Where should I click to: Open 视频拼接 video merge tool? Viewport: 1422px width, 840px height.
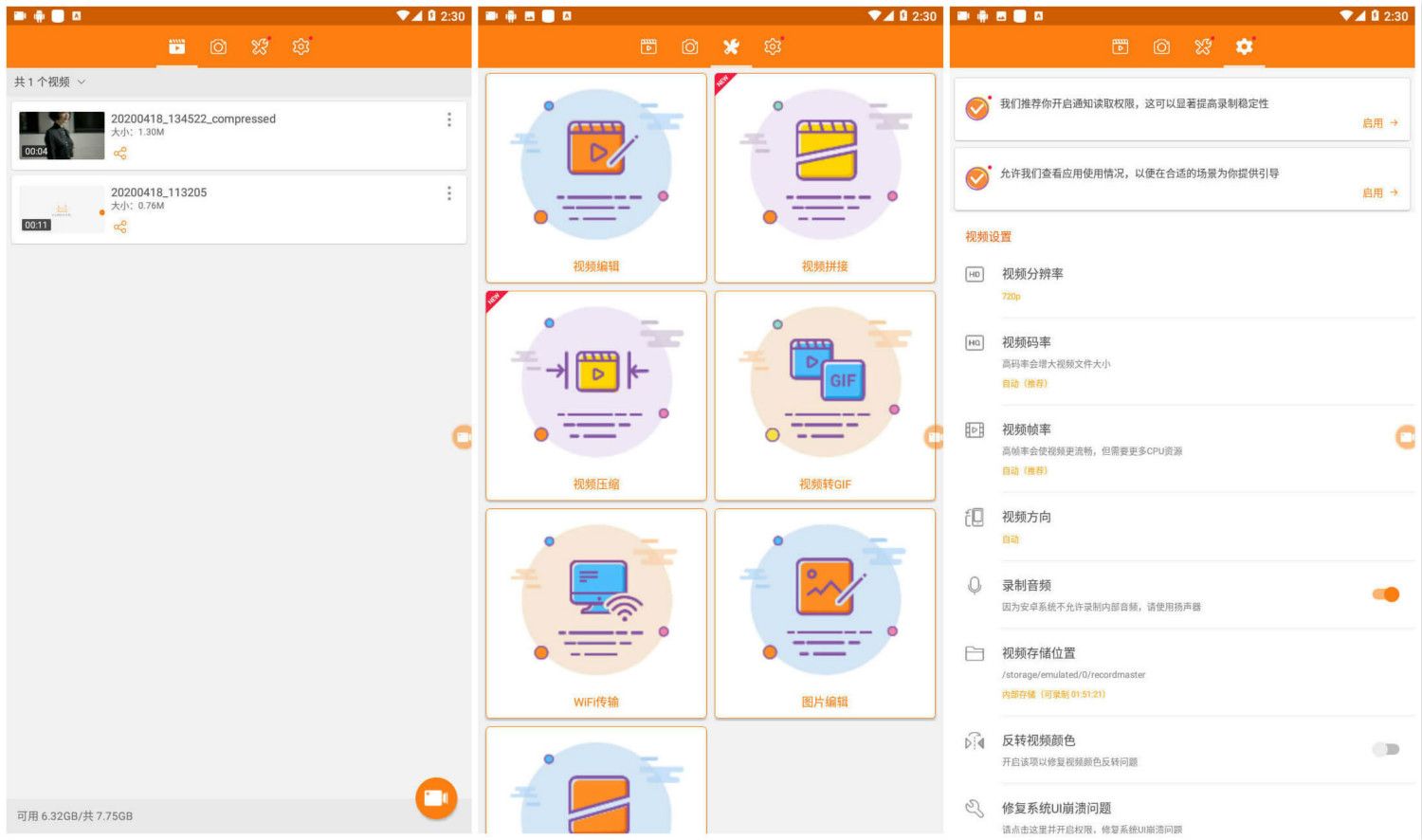(x=825, y=178)
